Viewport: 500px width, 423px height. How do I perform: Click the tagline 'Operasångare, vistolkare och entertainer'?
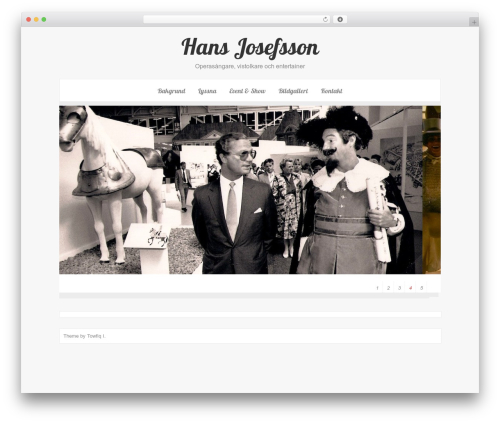coord(250,66)
